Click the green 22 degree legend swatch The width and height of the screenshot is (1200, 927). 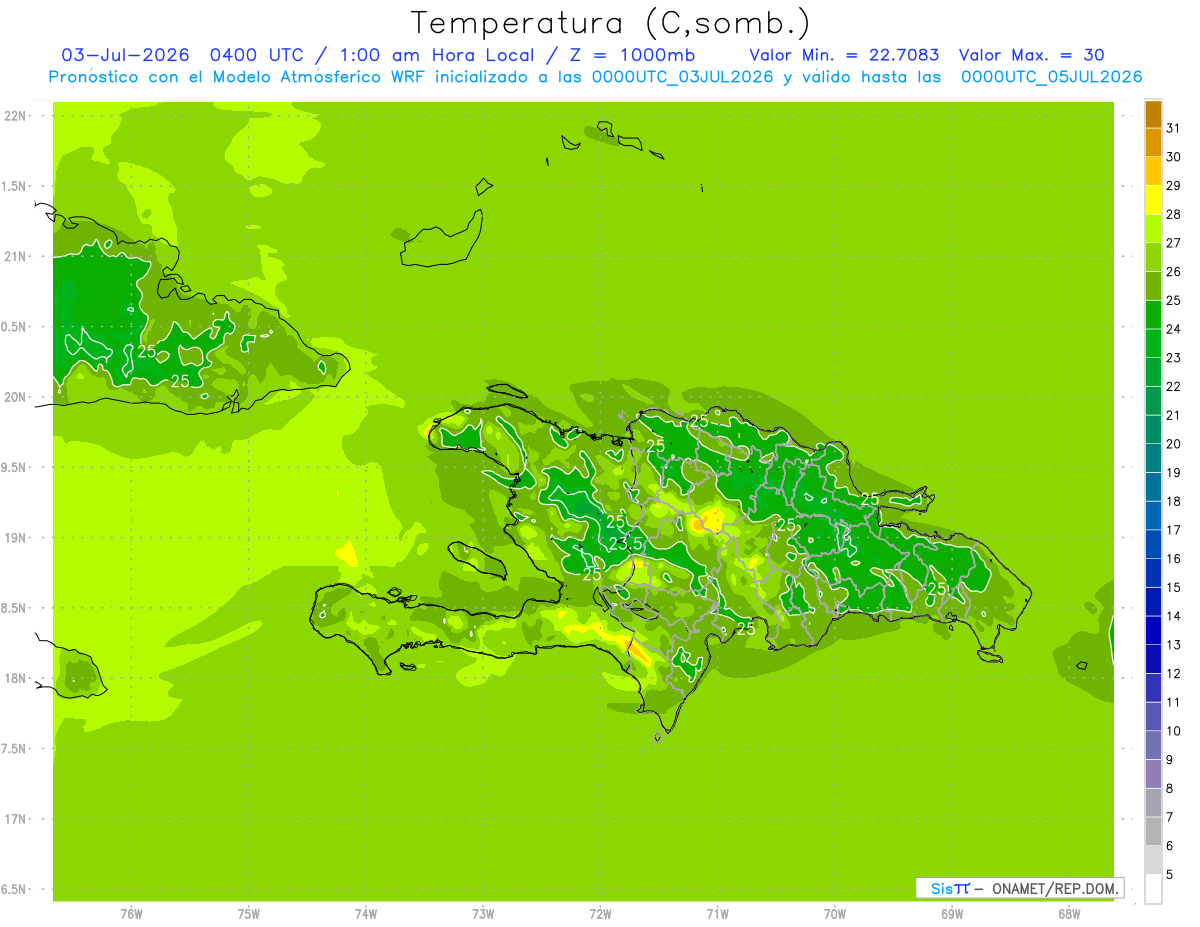[x=1153, y=401]
